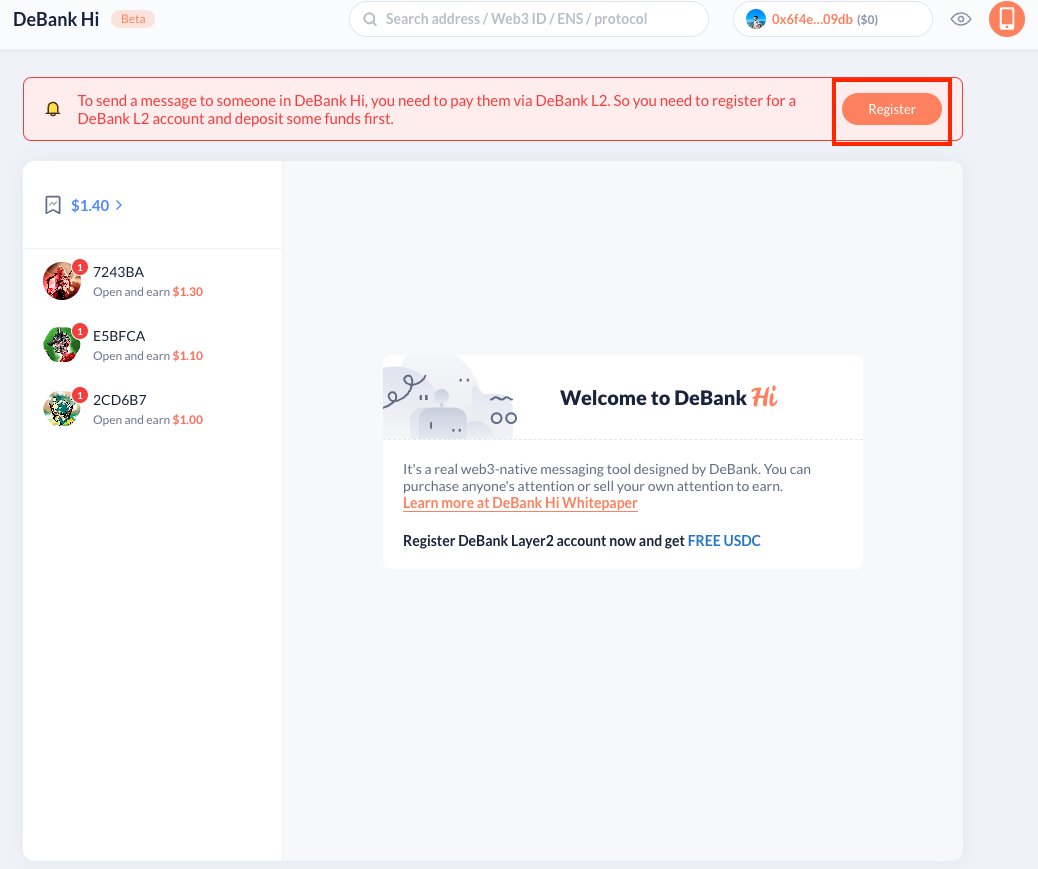Expand the chevron next to $1.40

tap(119, 205)
